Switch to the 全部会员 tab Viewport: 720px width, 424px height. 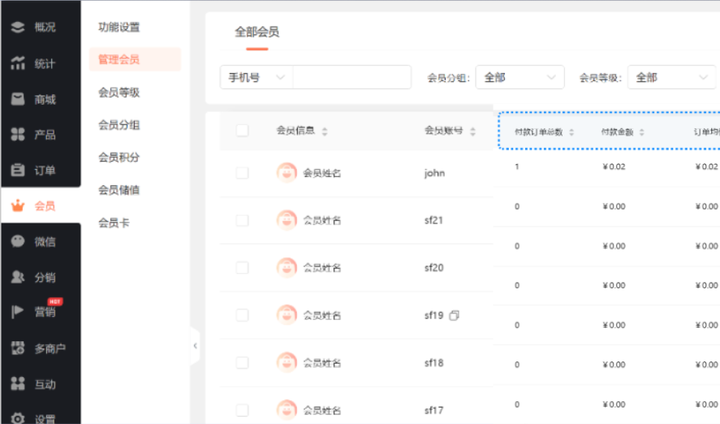click(x=257, y=32)
